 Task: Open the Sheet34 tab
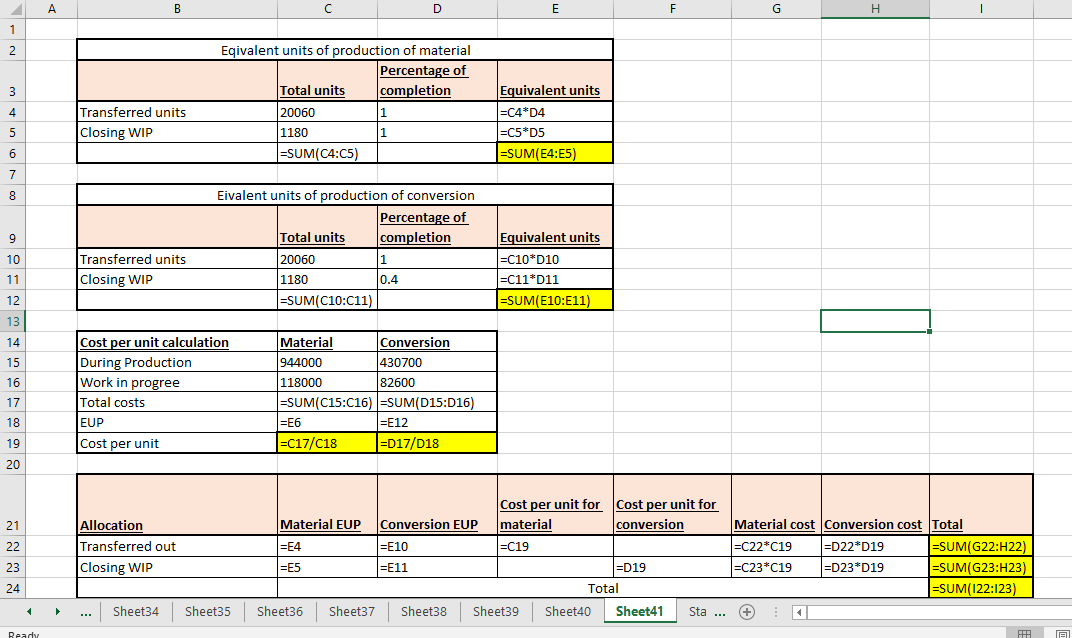point(135,611)
